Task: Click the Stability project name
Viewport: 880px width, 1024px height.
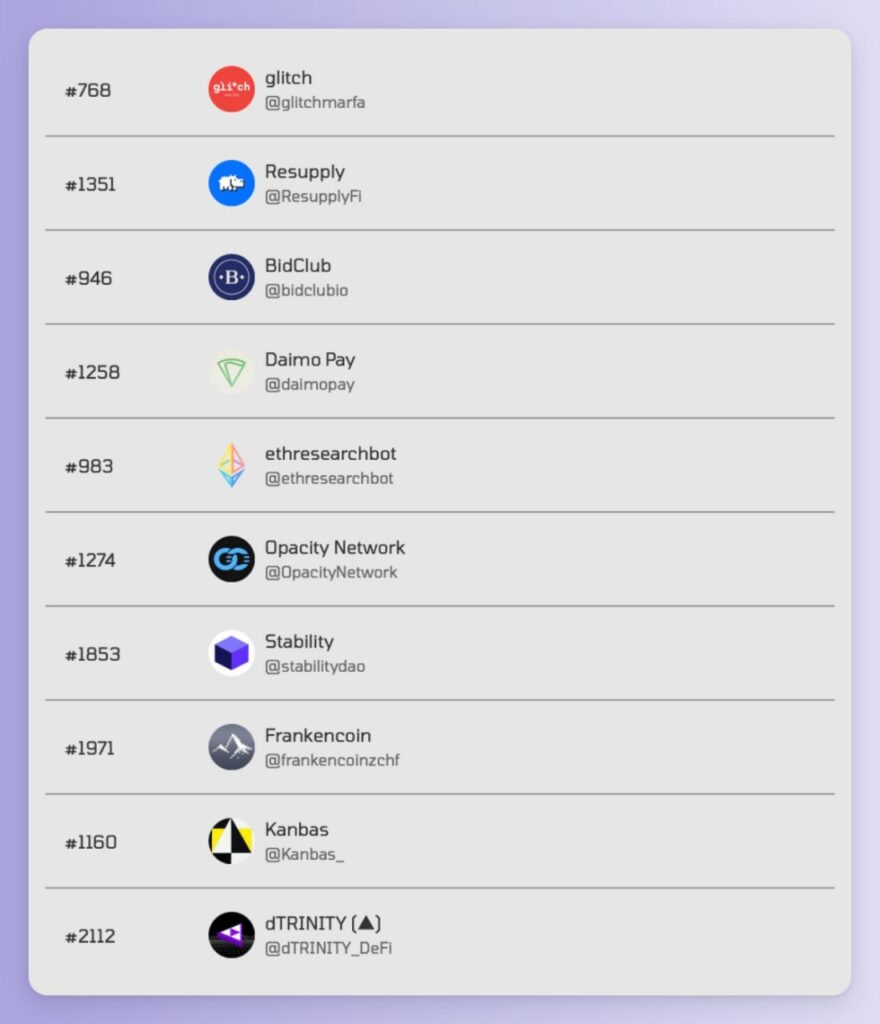Action: click(x=299, y=641)
